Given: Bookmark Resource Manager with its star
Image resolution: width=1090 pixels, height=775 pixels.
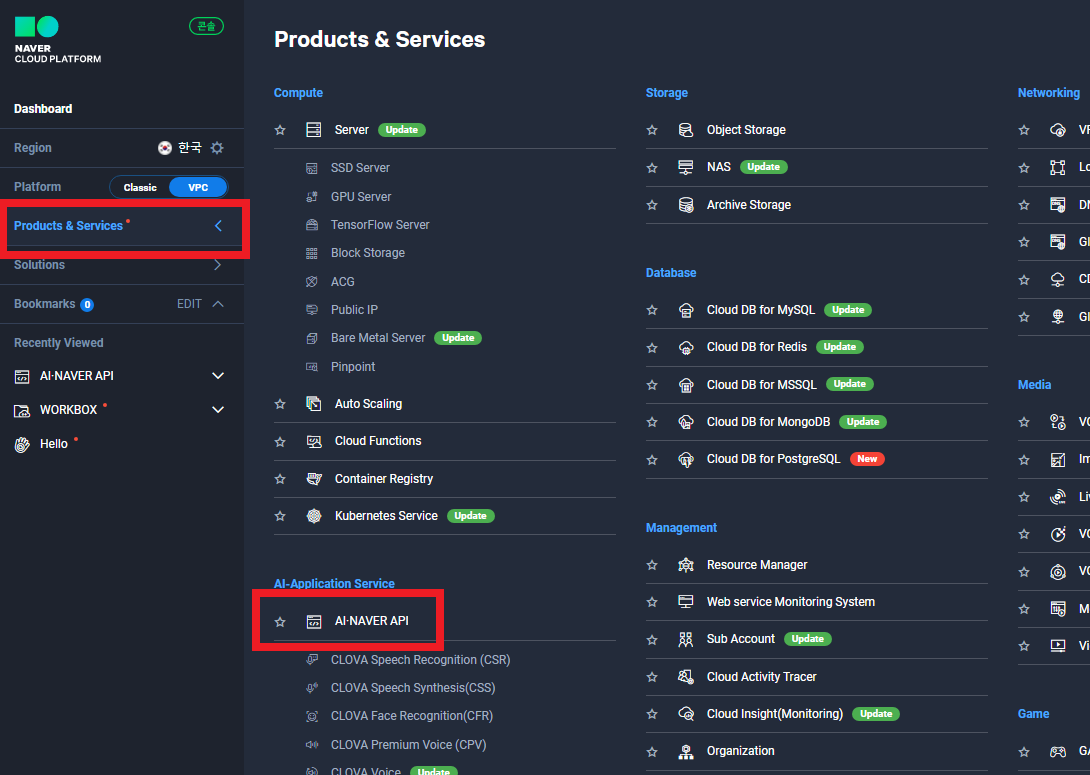Looking at the screenshot, I should 652,565.
